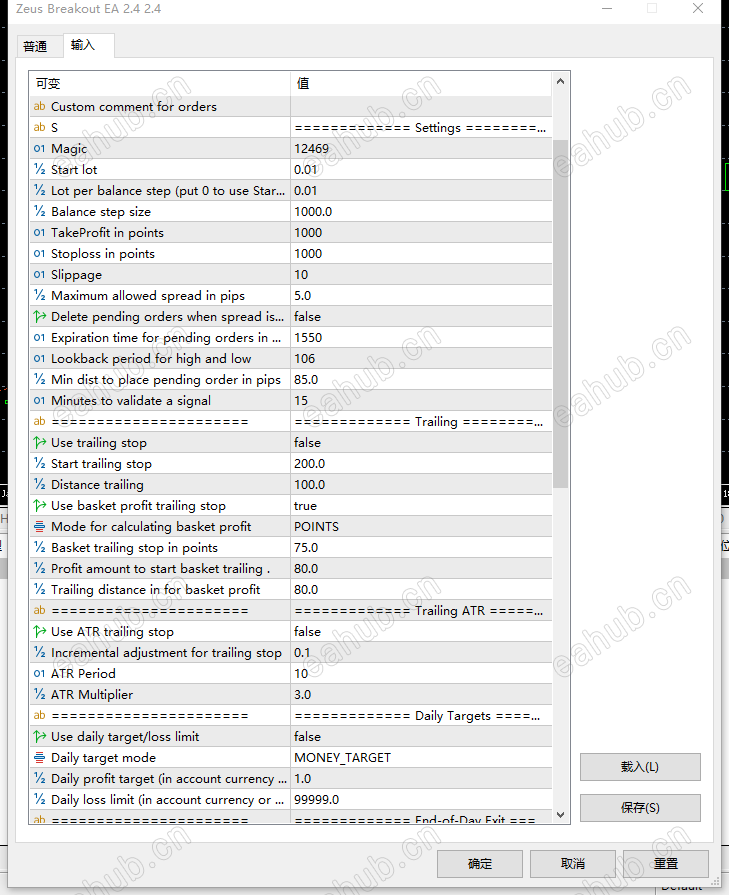Click the enum icon beside Mode for calculating basket profit

[39, 526]
